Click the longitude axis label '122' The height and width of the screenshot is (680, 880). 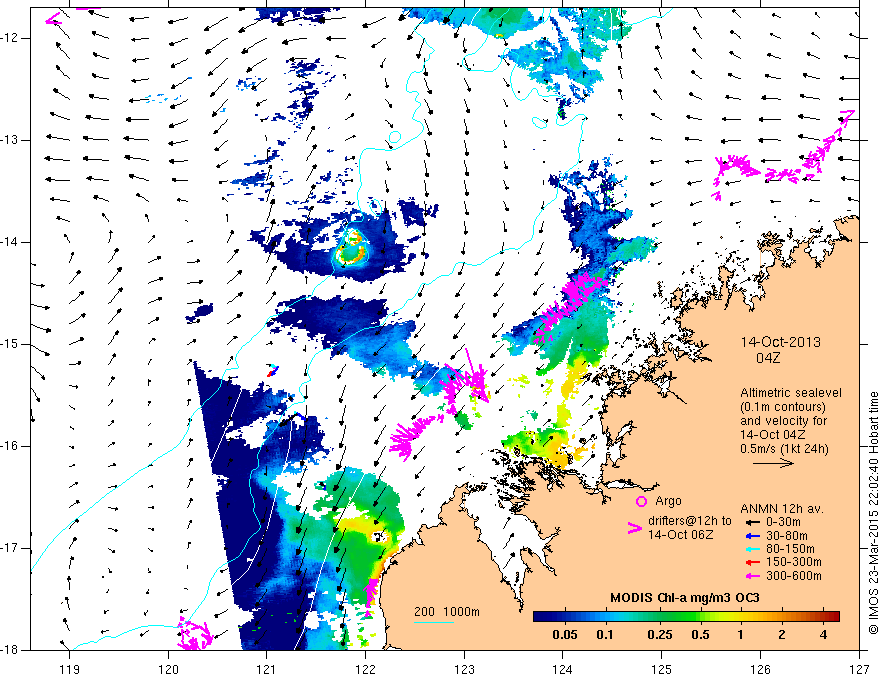click(x=365, y=669)
